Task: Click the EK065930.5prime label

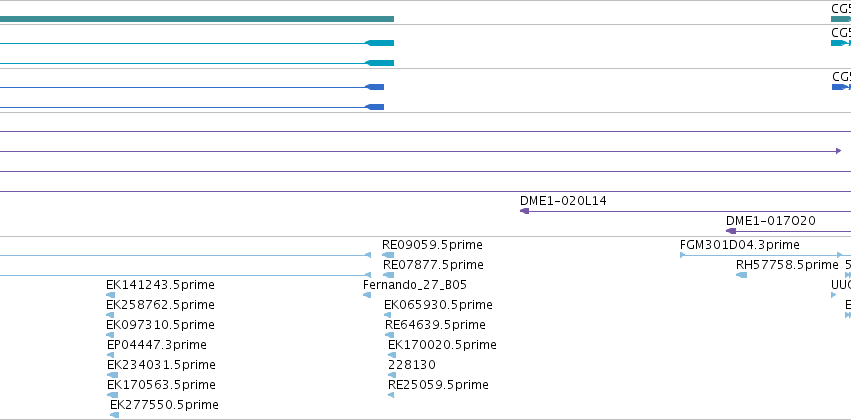Action: point(438,305)
